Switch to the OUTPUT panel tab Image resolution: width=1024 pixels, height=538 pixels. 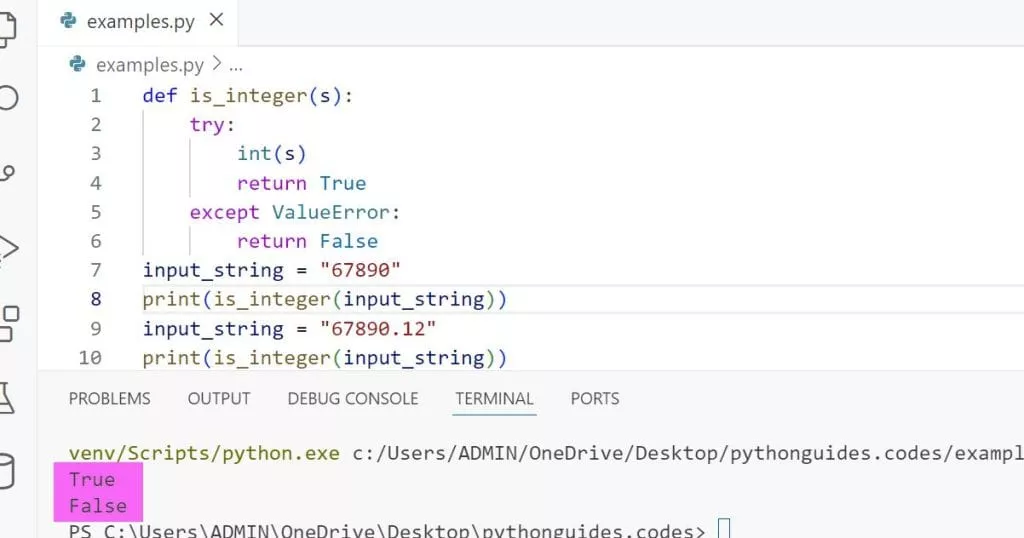point(219,398)
